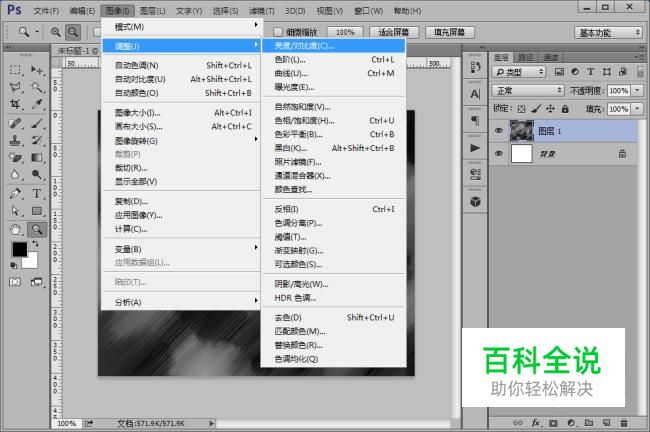Screen dimensions: 650x432
Task: Open the Character panel icon
Action: (475, 95)
